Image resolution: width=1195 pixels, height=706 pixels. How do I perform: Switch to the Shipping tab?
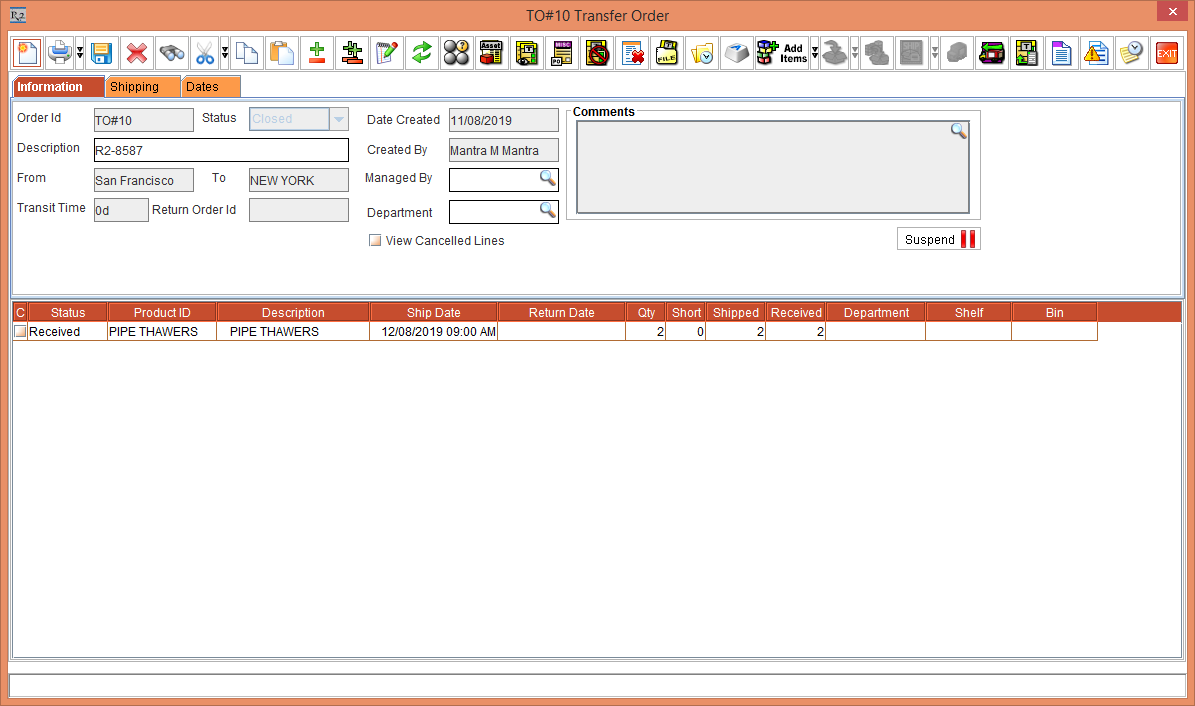(142, 86)
